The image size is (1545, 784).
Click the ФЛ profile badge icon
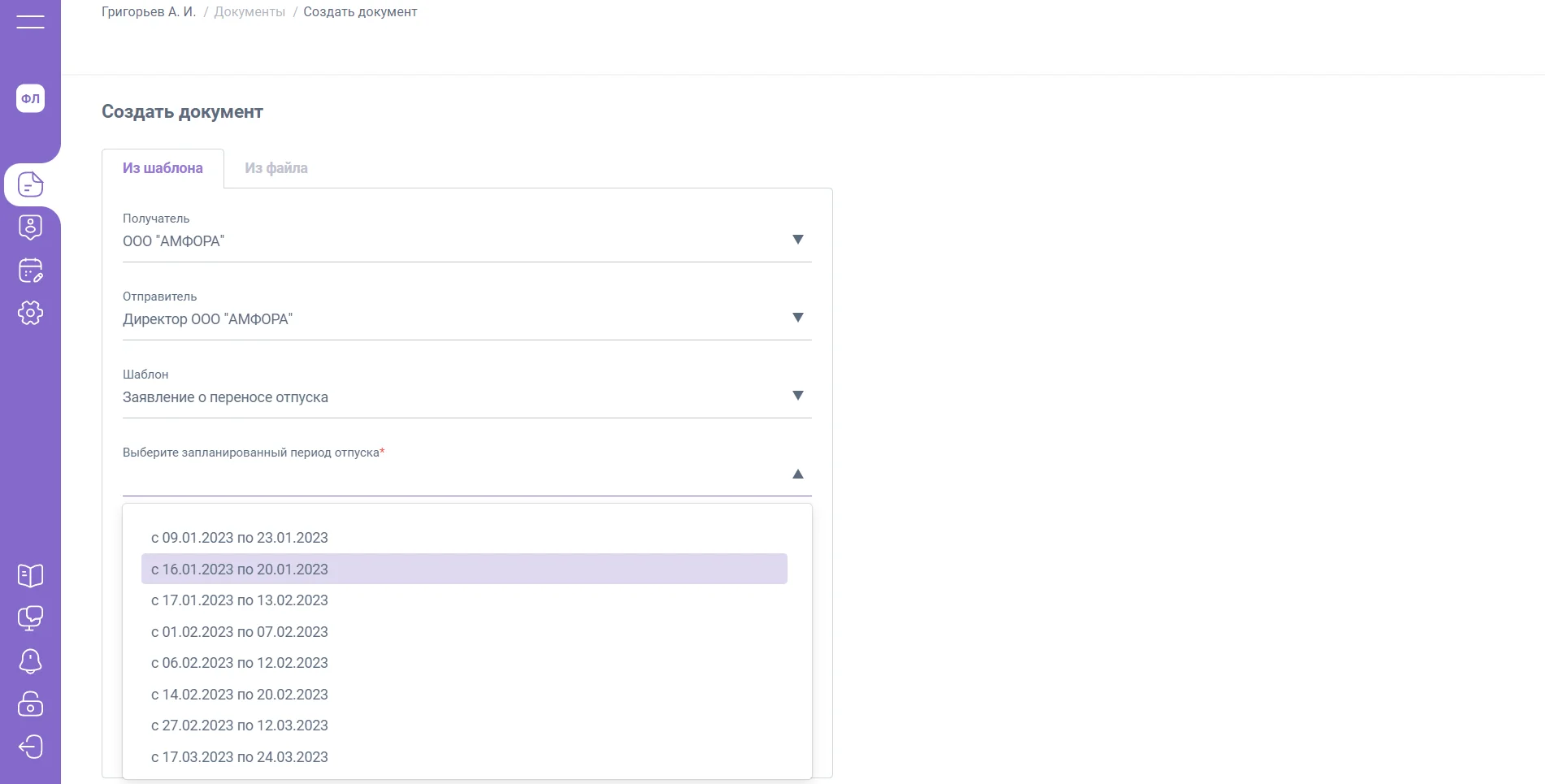coord(30,98)
